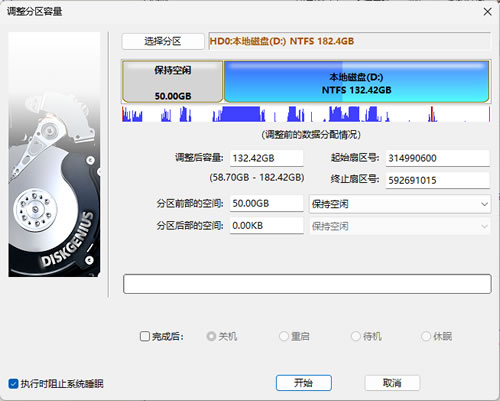This screenshot has width=500, height=401.
Task: Click the 分区前部的空间 50.00GB field
Action: (x=267, y=203)
